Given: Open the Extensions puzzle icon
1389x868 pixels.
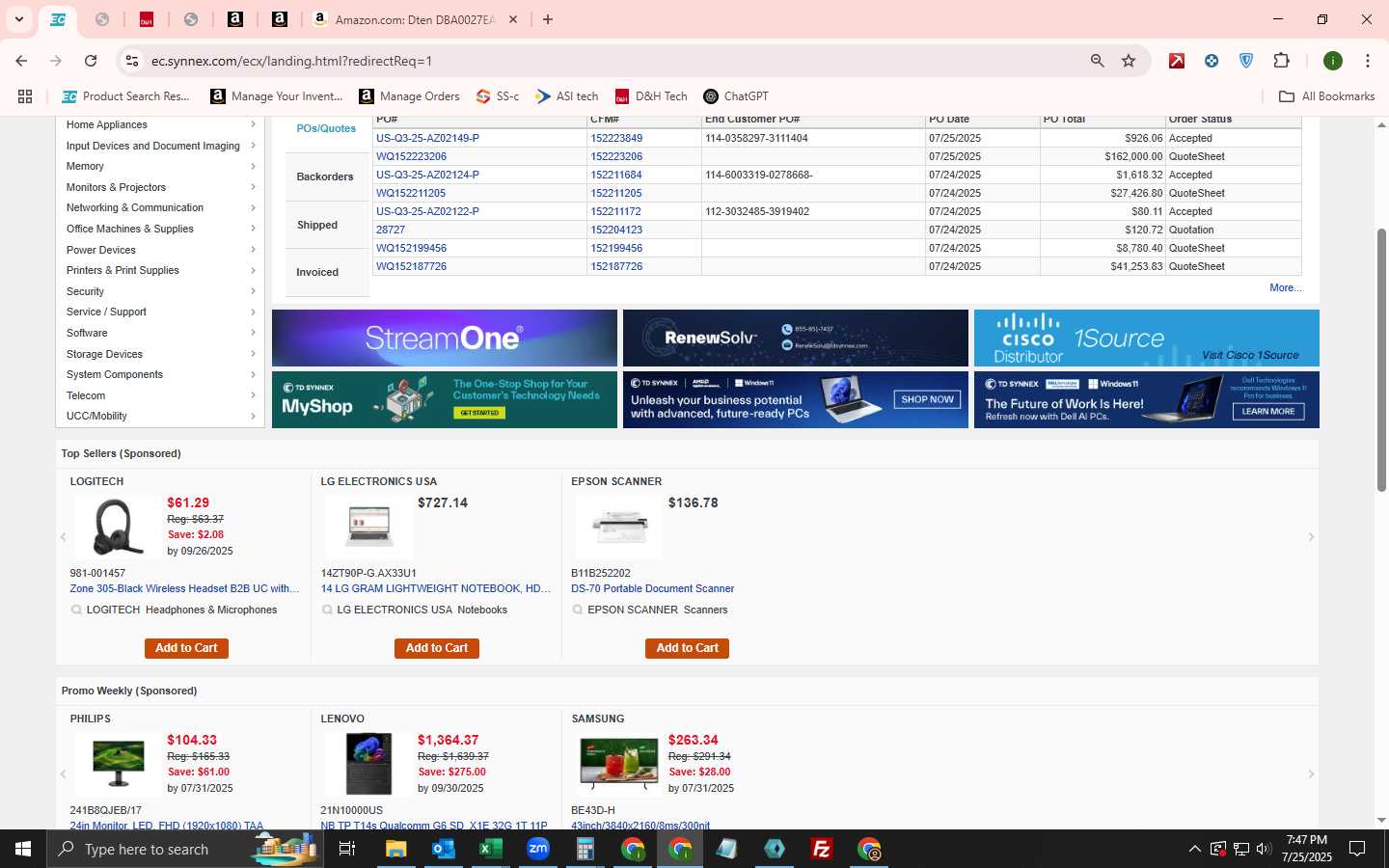Looking at the screenshot, I should [x=1281, y=61].
